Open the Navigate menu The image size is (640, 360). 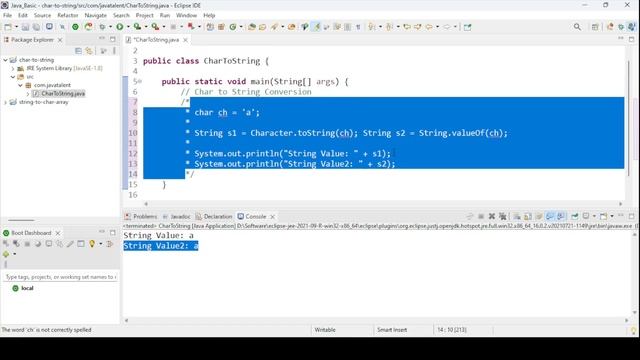[x=96, y=15]
